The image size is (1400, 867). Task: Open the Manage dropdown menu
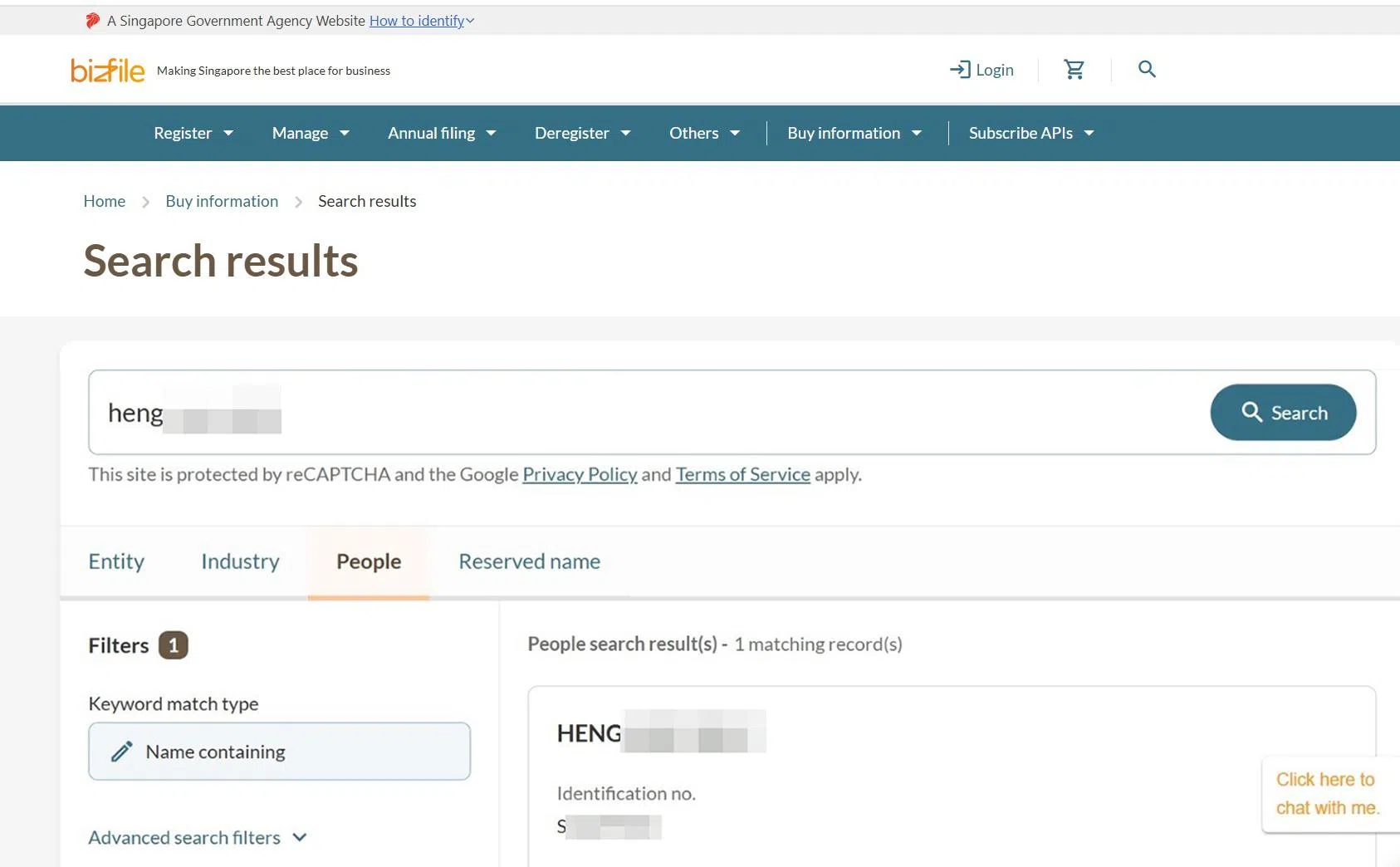310,133
